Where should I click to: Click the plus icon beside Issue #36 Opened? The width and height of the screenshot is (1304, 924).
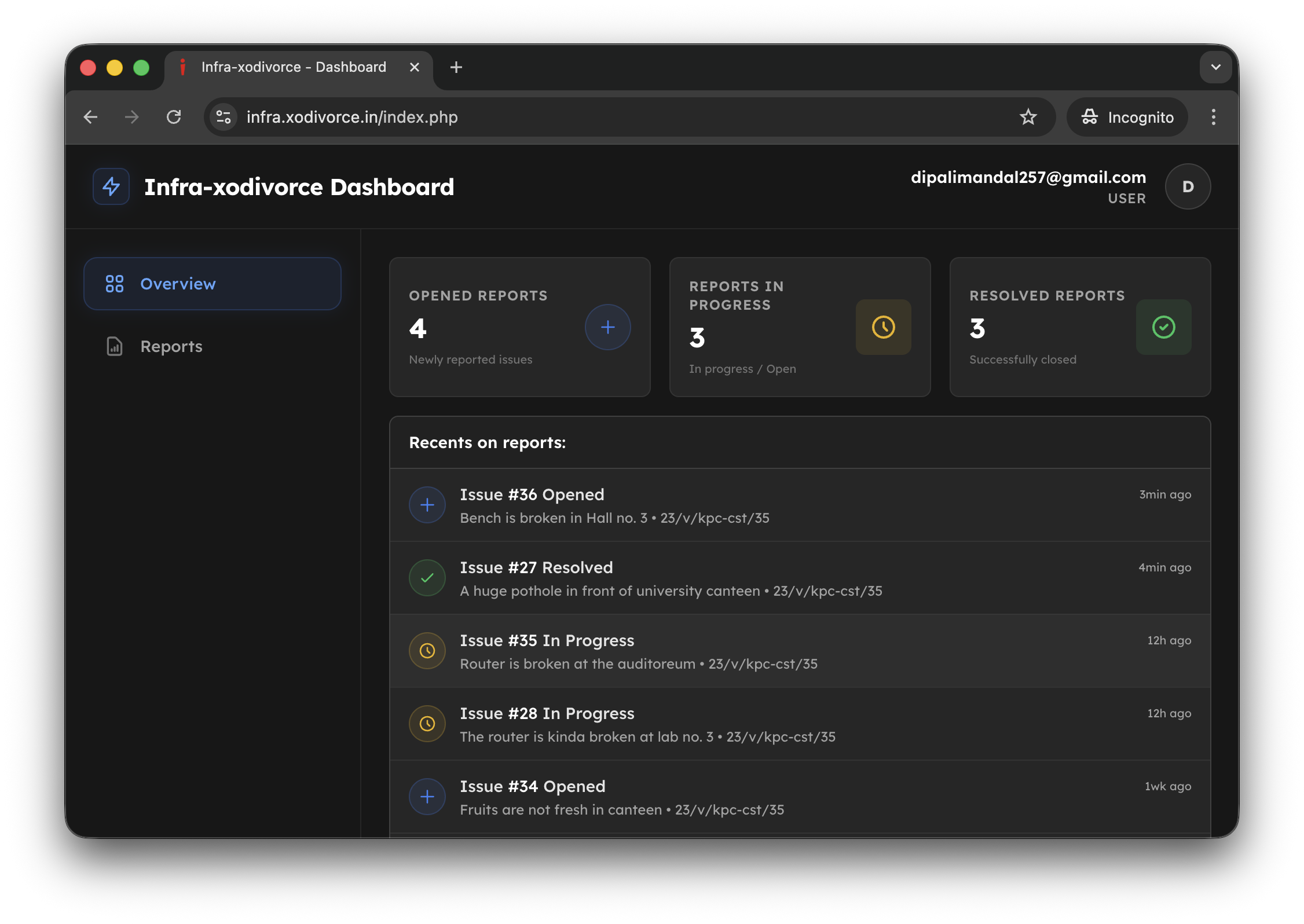(427, 505)
